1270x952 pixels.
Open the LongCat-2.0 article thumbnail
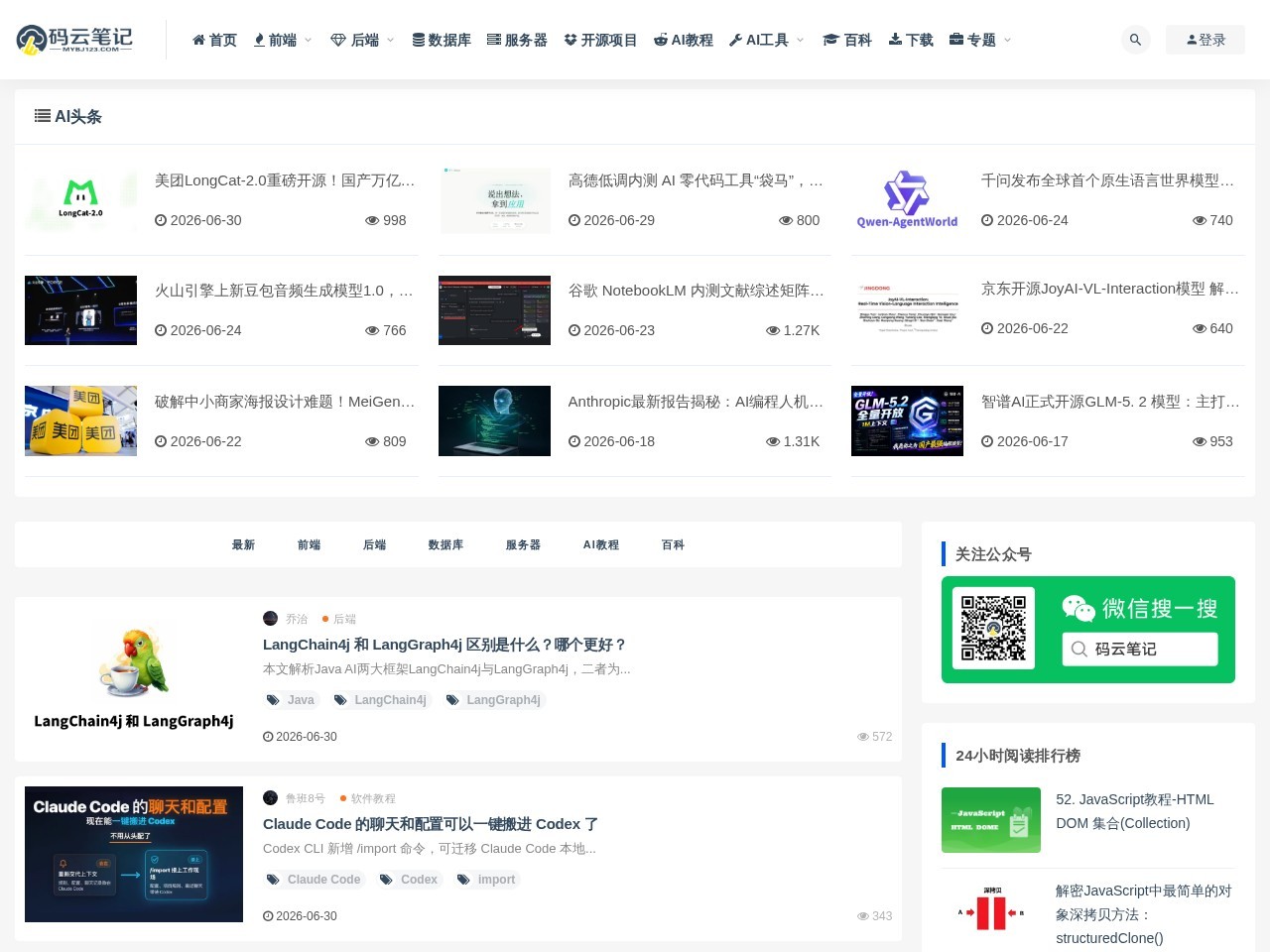pos(80,200)
